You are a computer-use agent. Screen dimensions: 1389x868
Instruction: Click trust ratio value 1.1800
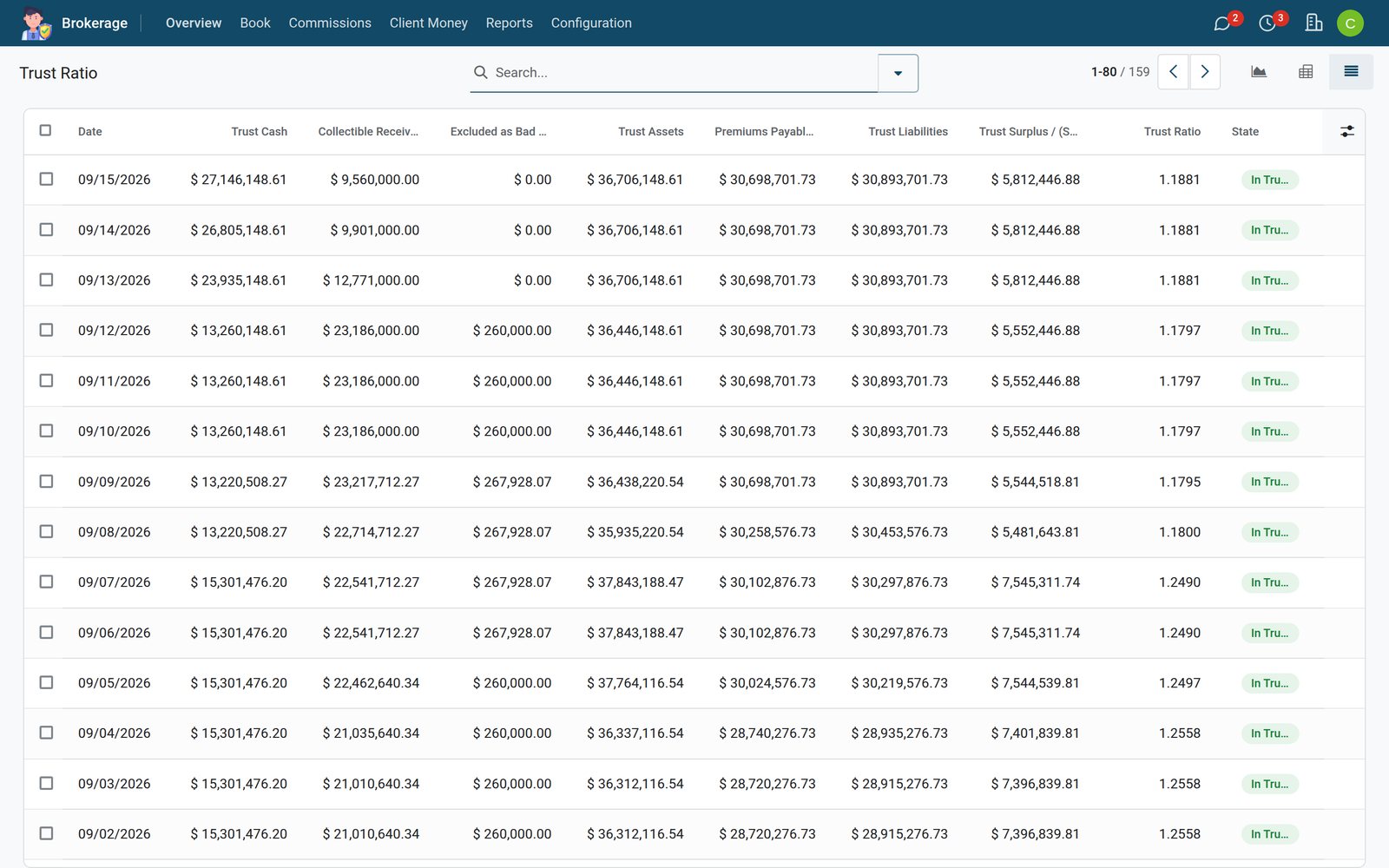tap(1180, 532)
